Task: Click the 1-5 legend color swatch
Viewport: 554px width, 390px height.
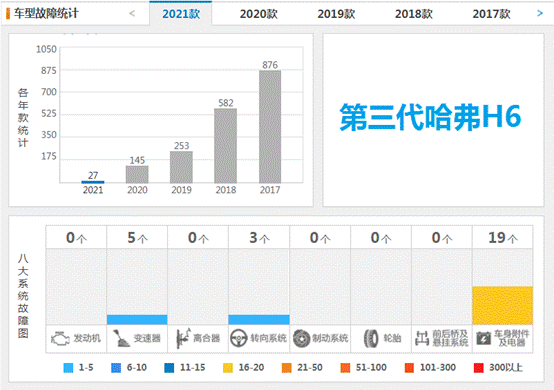Action: tap(68, 368)
